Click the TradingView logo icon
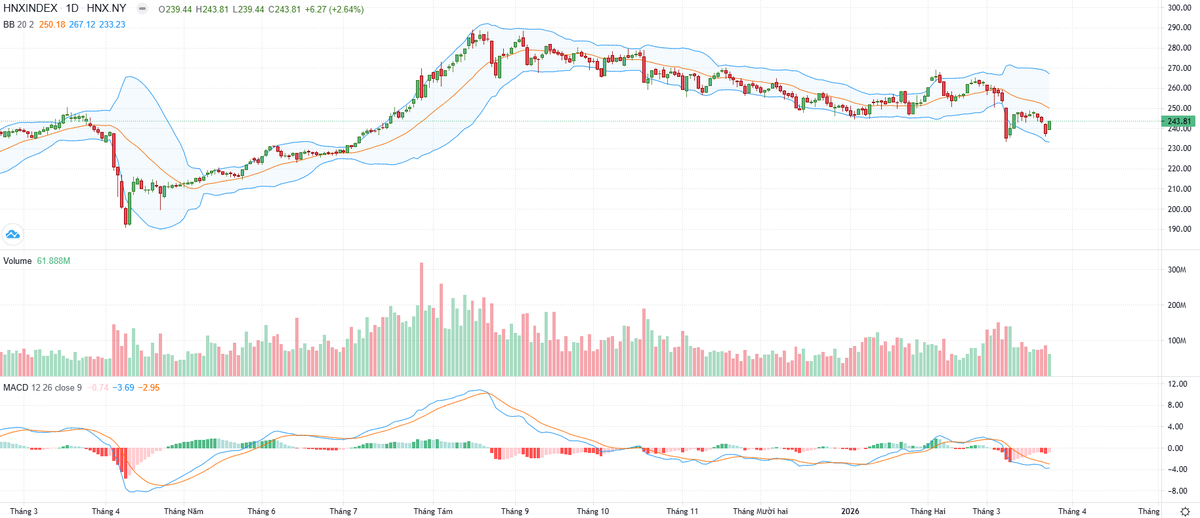1200x518 pixels. [x=13, y=234]
